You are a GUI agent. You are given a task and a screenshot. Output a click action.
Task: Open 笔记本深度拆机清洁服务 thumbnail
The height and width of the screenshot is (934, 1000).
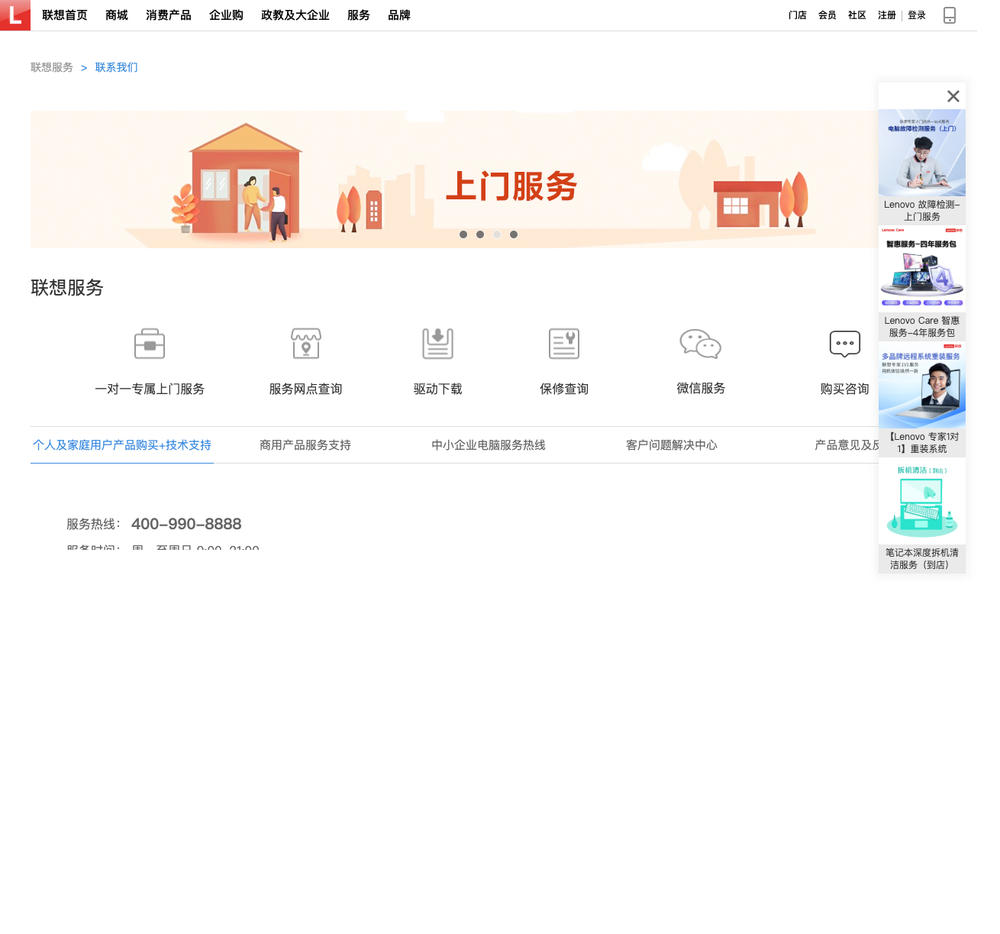[x=922, y=501]
